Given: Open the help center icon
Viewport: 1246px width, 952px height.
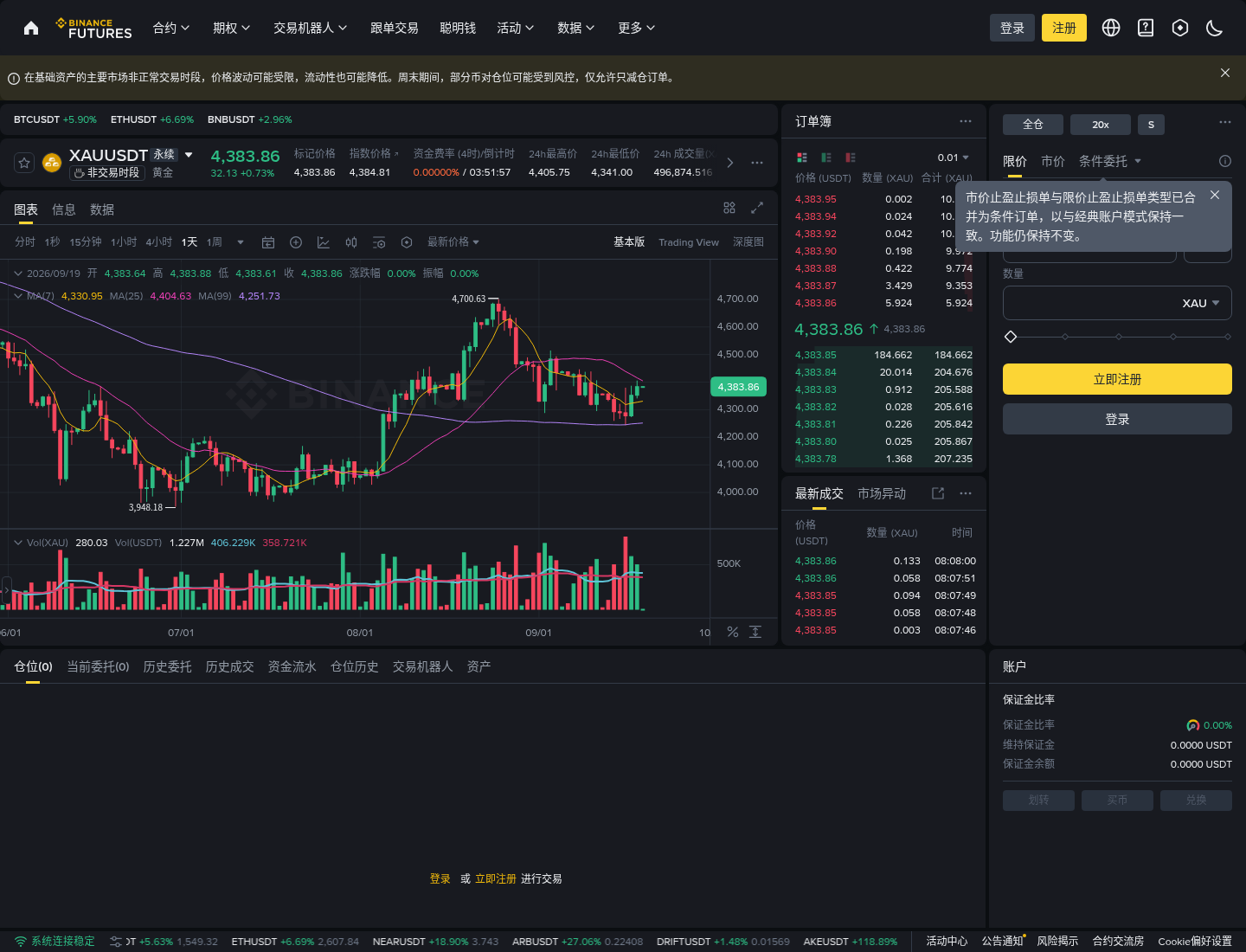Looking at the screenshot, I should 1146,28.
